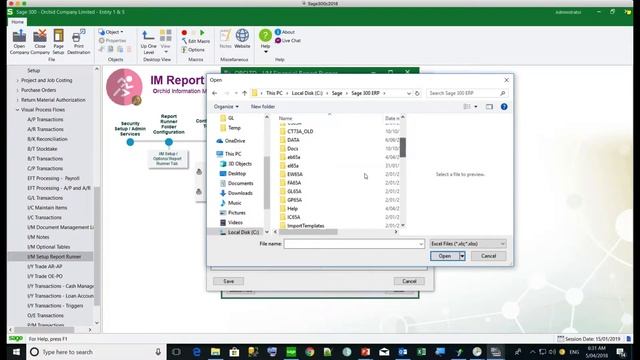
Task: Select Desktop in the navigation pane
Action: click(233, 173)
